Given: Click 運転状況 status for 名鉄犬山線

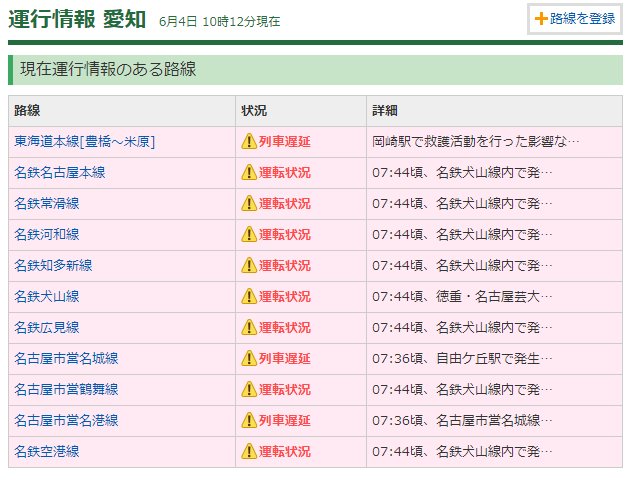Looking at the screenshot, I should click(285, 297).
